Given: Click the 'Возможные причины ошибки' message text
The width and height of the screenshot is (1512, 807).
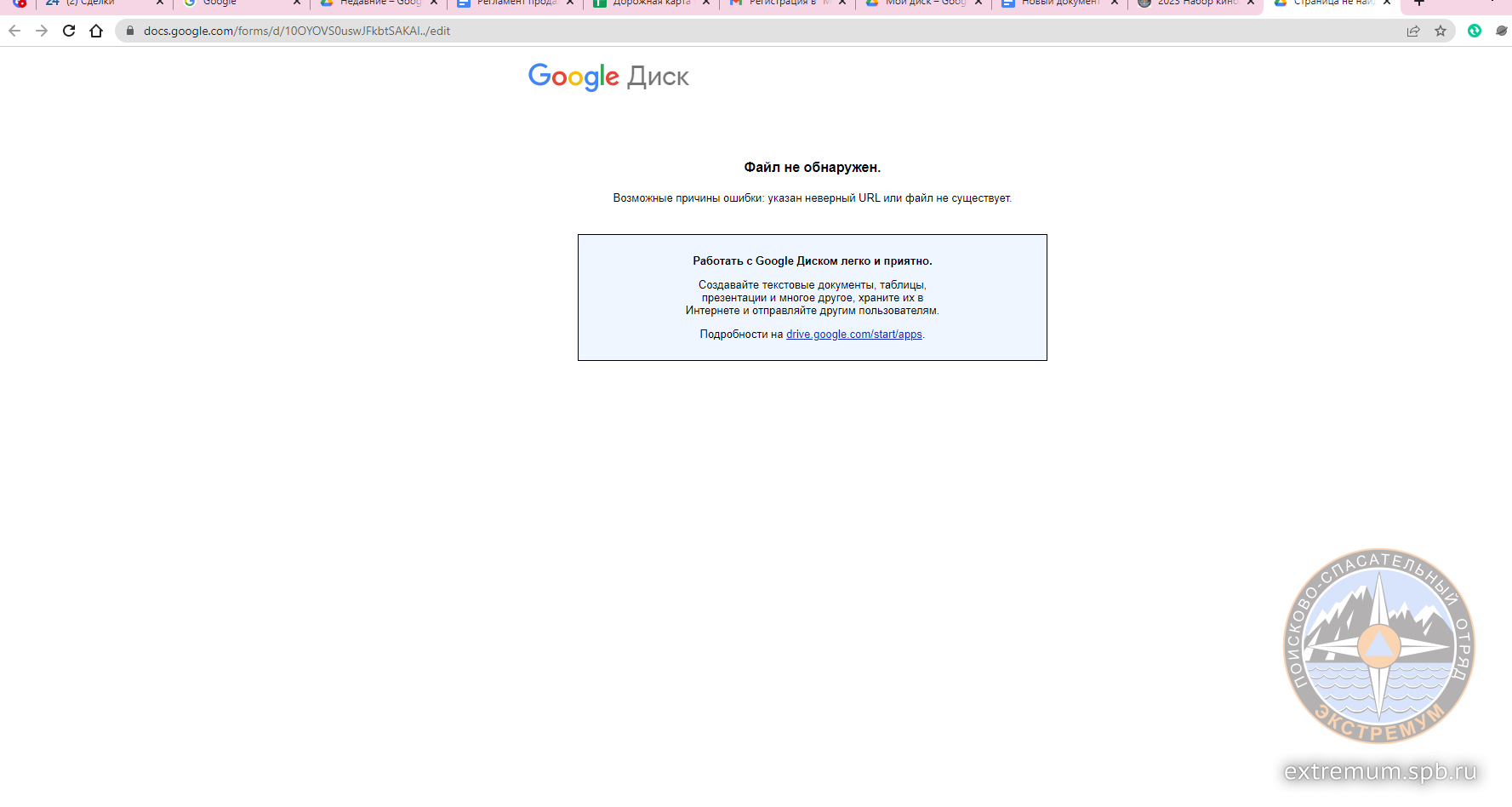Looking at the screenshot, I should click(813, 198).
